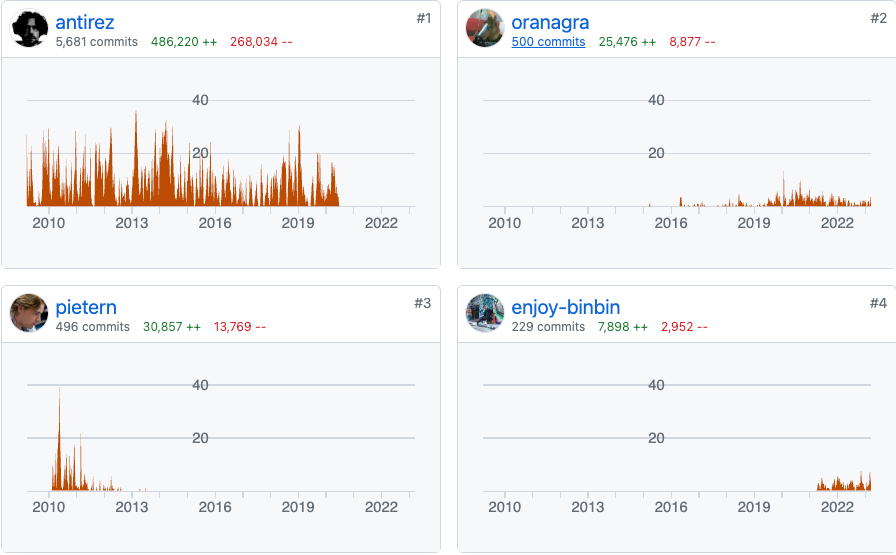Viewport: 896px width, 555px height.
Task: Click the 20 gridline label in oranagra's chart
Action: [x=656, y=153]
